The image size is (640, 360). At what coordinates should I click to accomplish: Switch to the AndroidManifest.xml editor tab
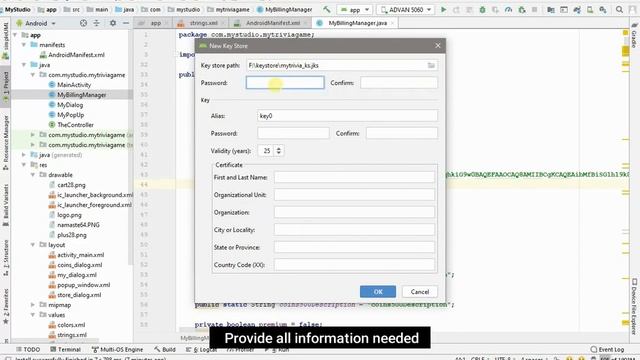coord(273,23)
